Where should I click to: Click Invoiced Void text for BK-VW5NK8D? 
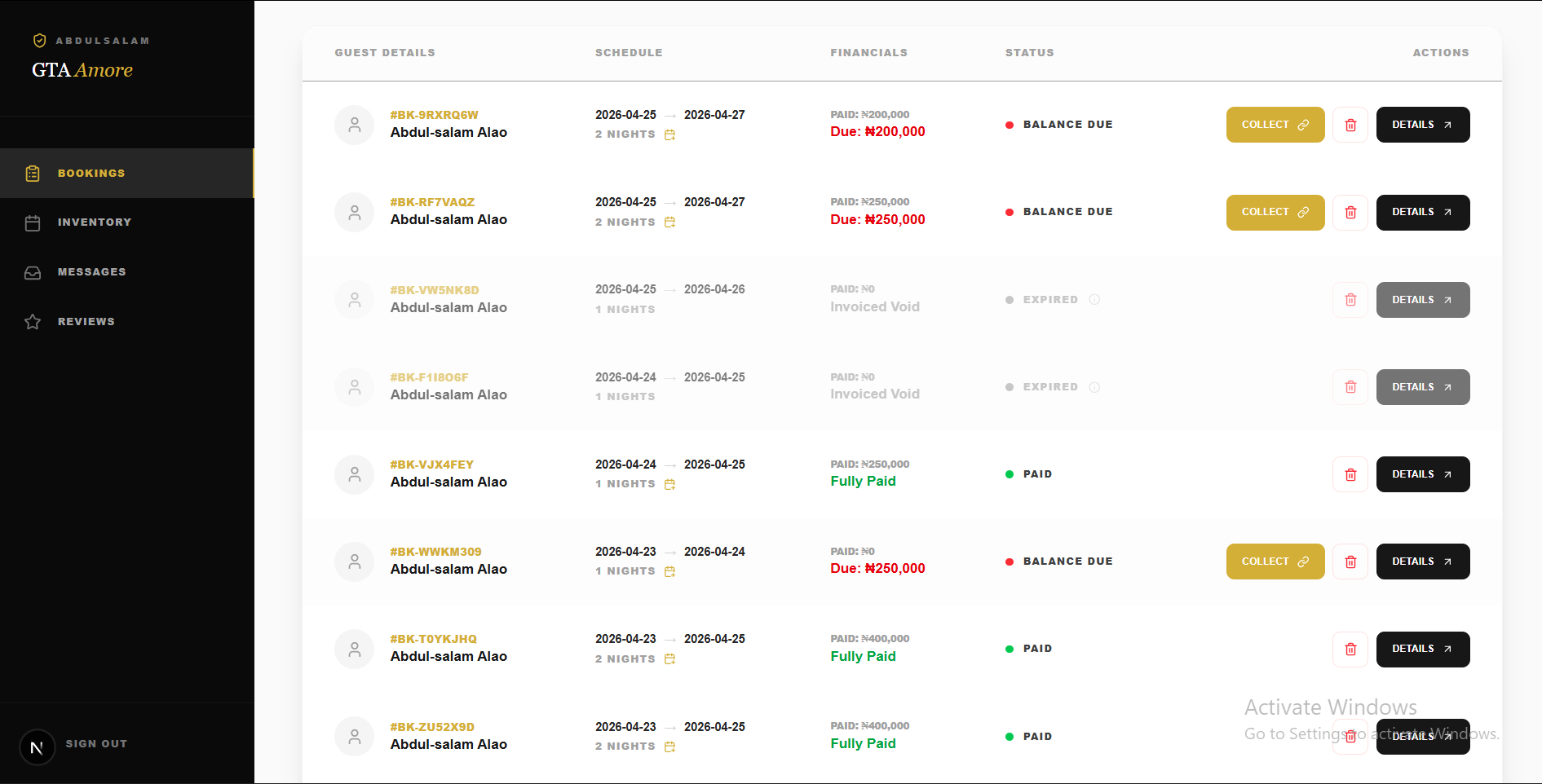pyautogui.click(x=875, y=307)
